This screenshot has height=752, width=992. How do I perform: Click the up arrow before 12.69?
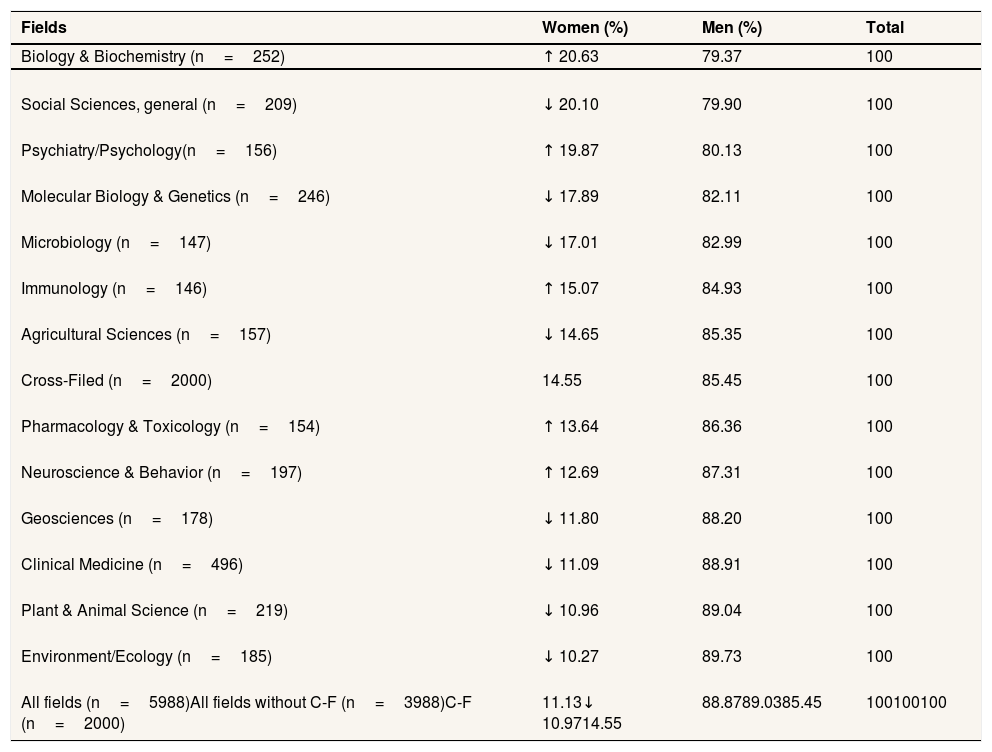point(548,473)
